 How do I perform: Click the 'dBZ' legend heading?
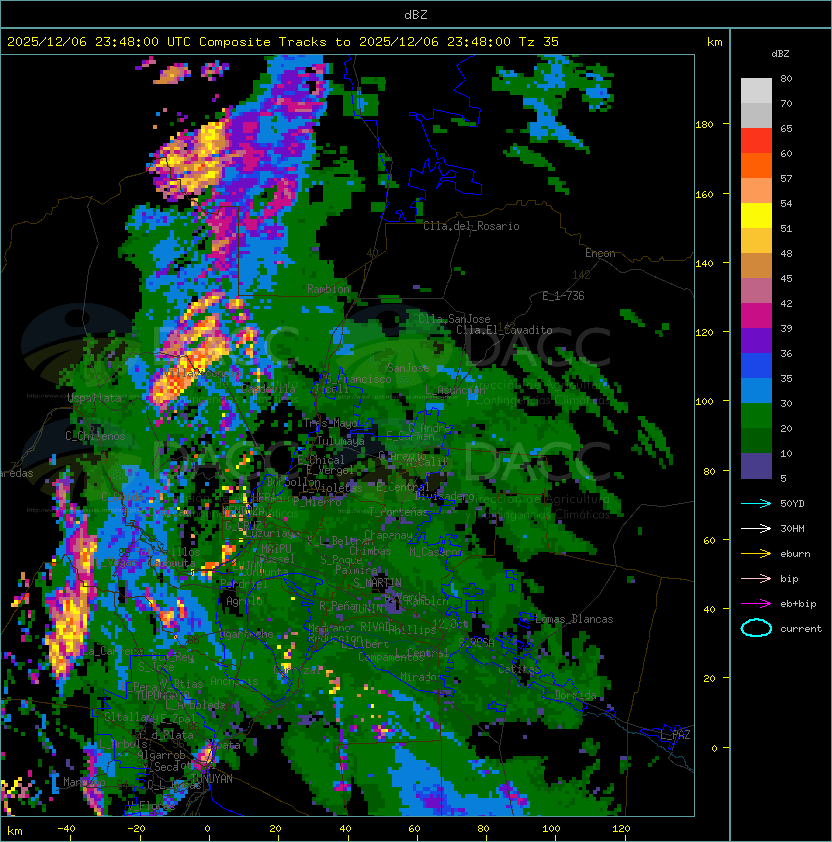780,54
